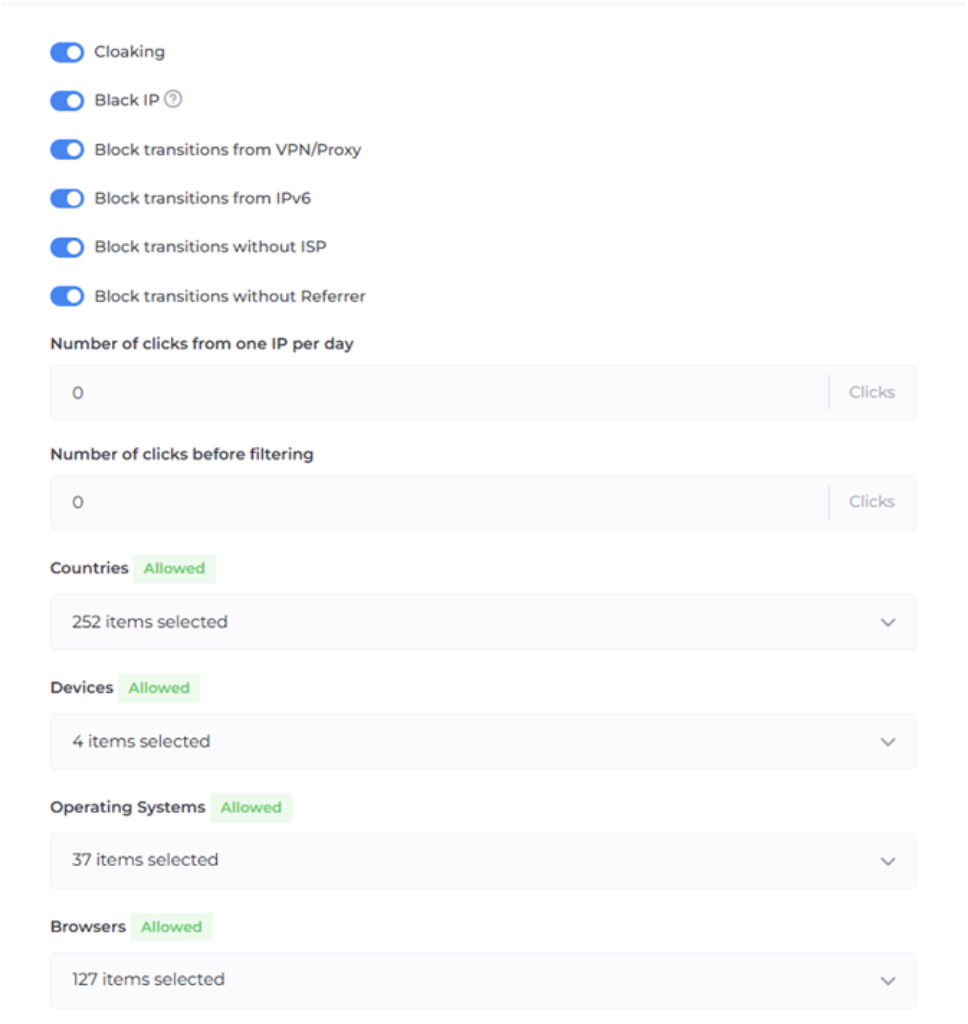
Task: Click the clicks from one IP per day field
Action: (x=440, y=393)
